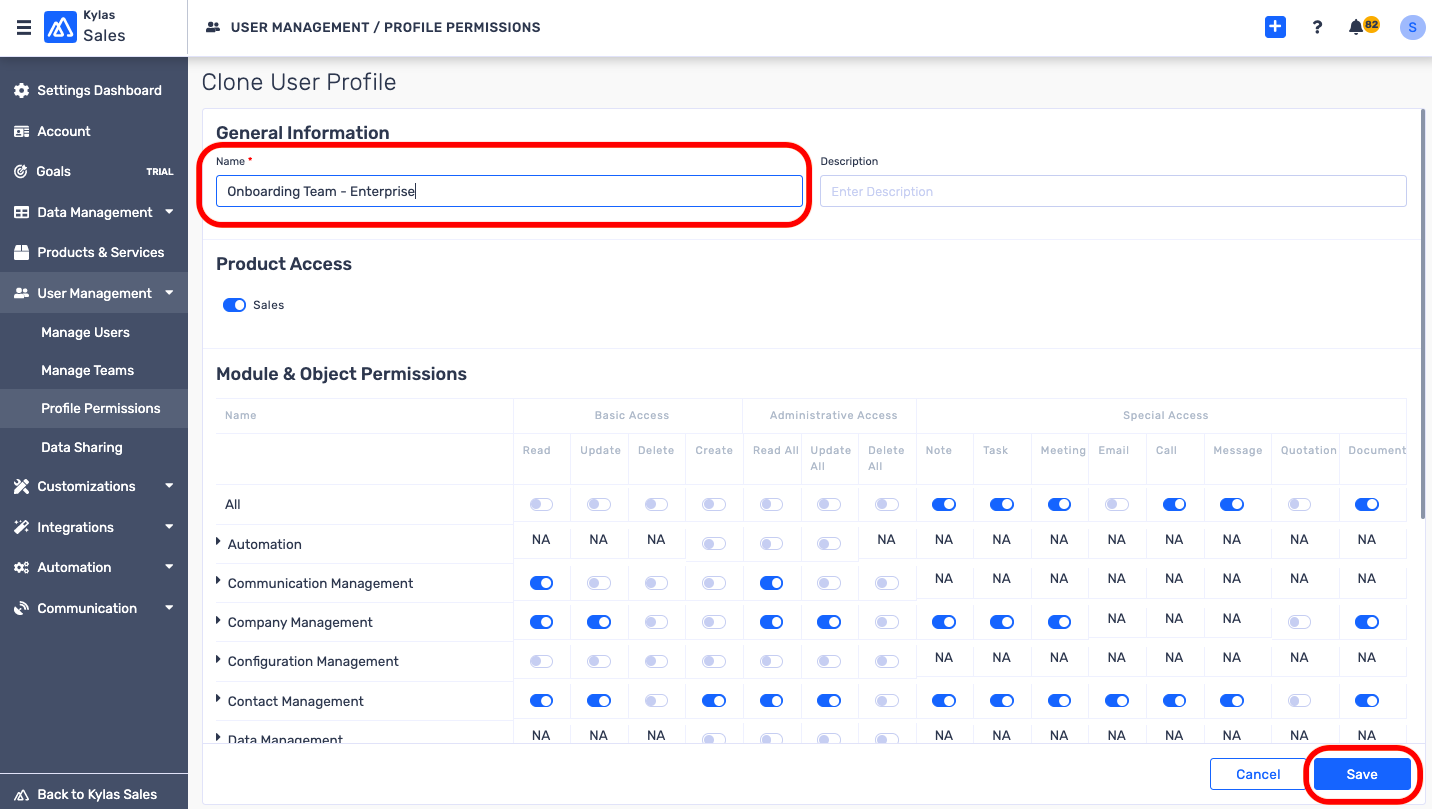This screenshot has height=809, width=1432.
Task: Toggle Create for Automation row
Action: coord(714,544)
